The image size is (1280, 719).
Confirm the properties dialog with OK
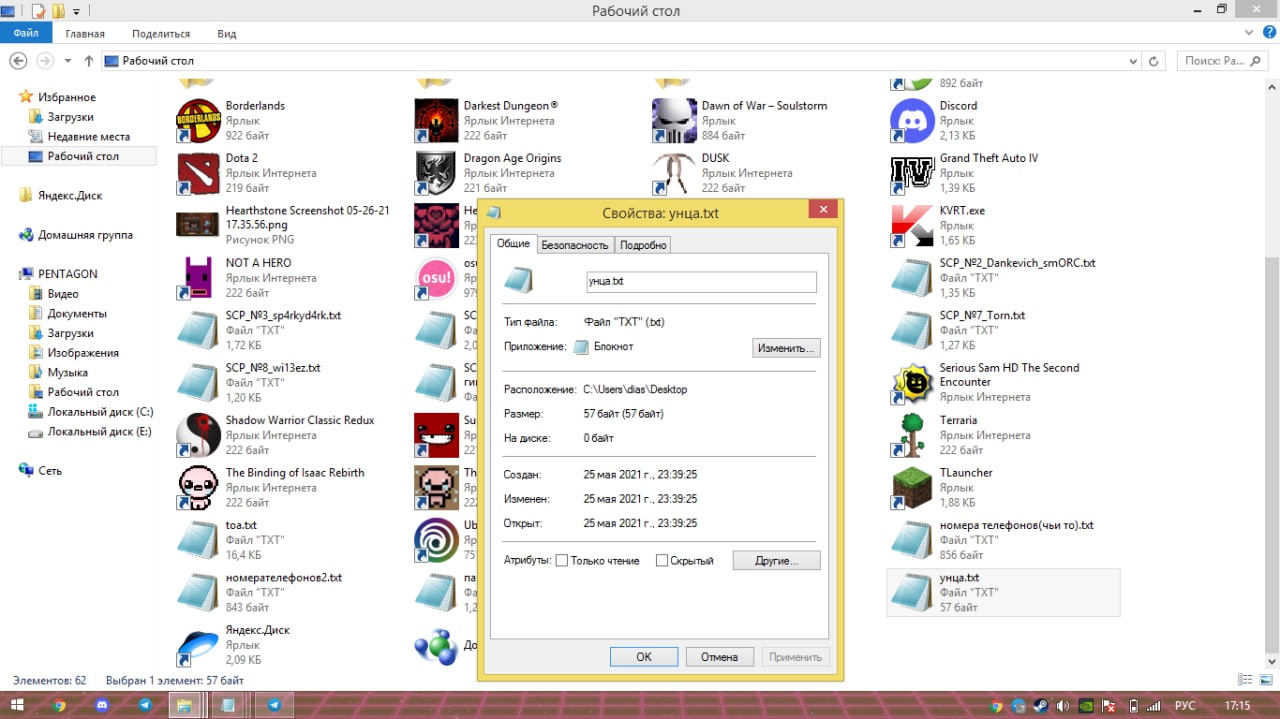pyautogui.click(x=644, y=657)
